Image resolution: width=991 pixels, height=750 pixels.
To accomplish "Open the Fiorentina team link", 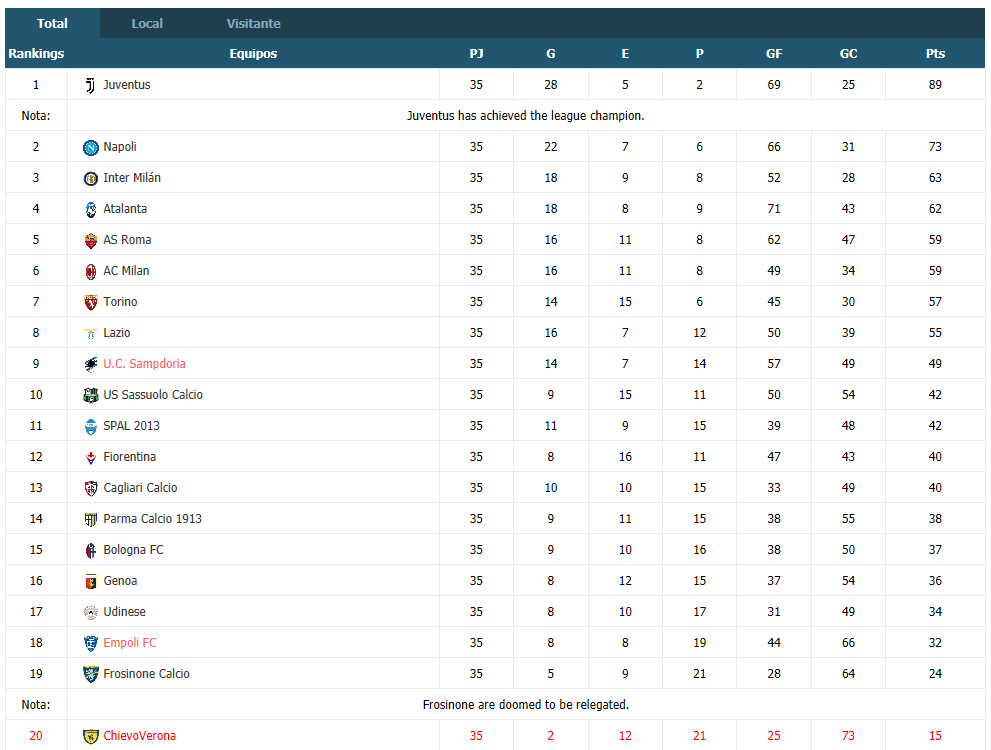I will (x=130, y=456).
